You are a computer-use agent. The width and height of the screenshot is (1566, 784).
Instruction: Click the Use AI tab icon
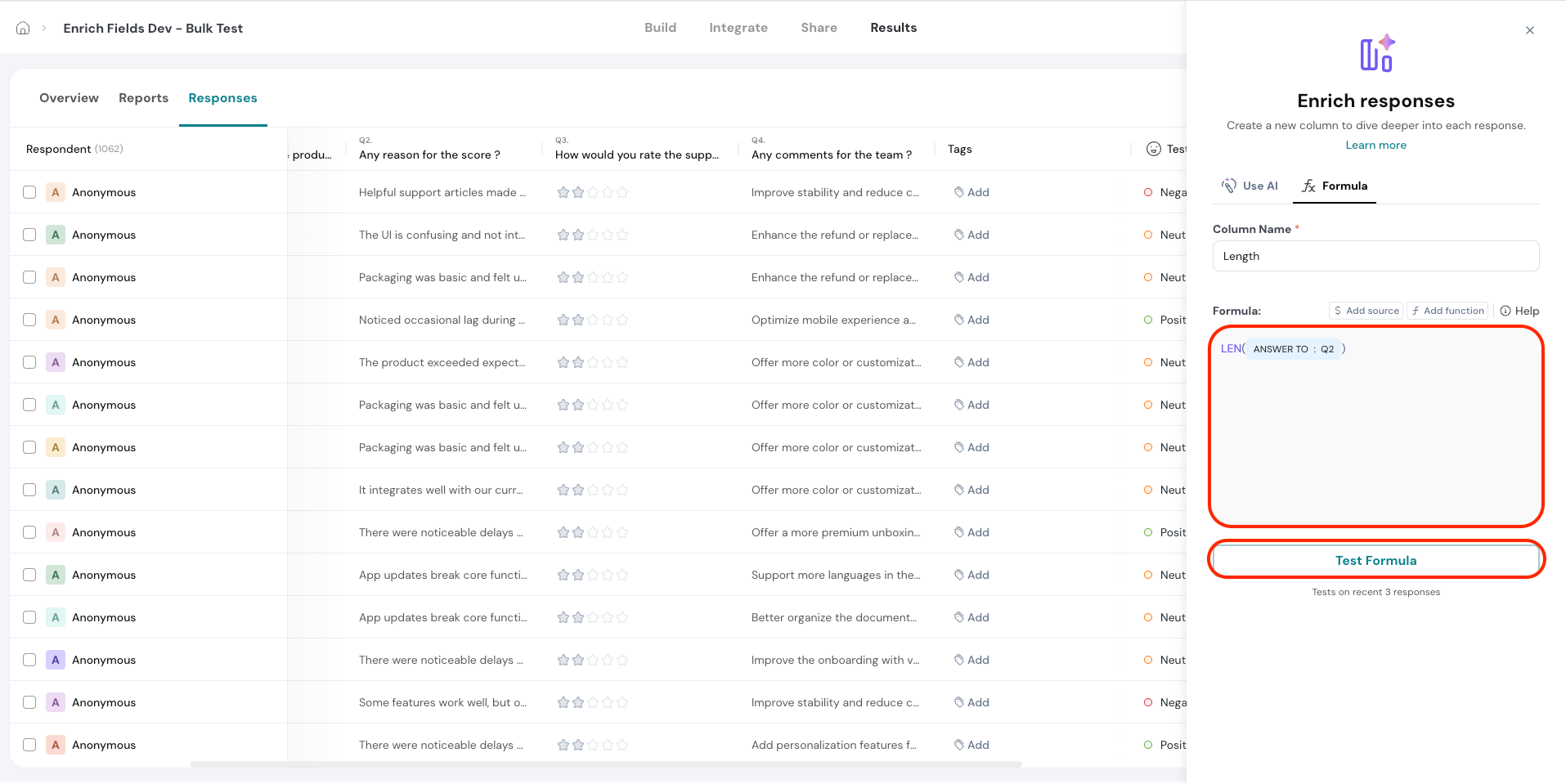(1228, 186)
